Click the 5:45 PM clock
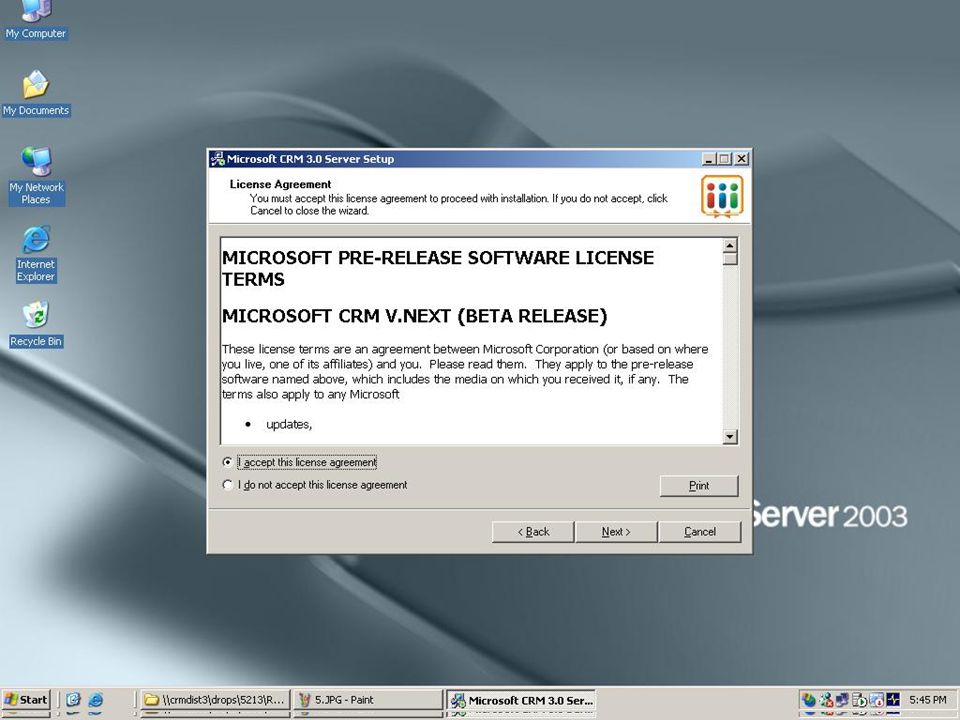This screenshot has height=720, width=960. click(928, 700)
